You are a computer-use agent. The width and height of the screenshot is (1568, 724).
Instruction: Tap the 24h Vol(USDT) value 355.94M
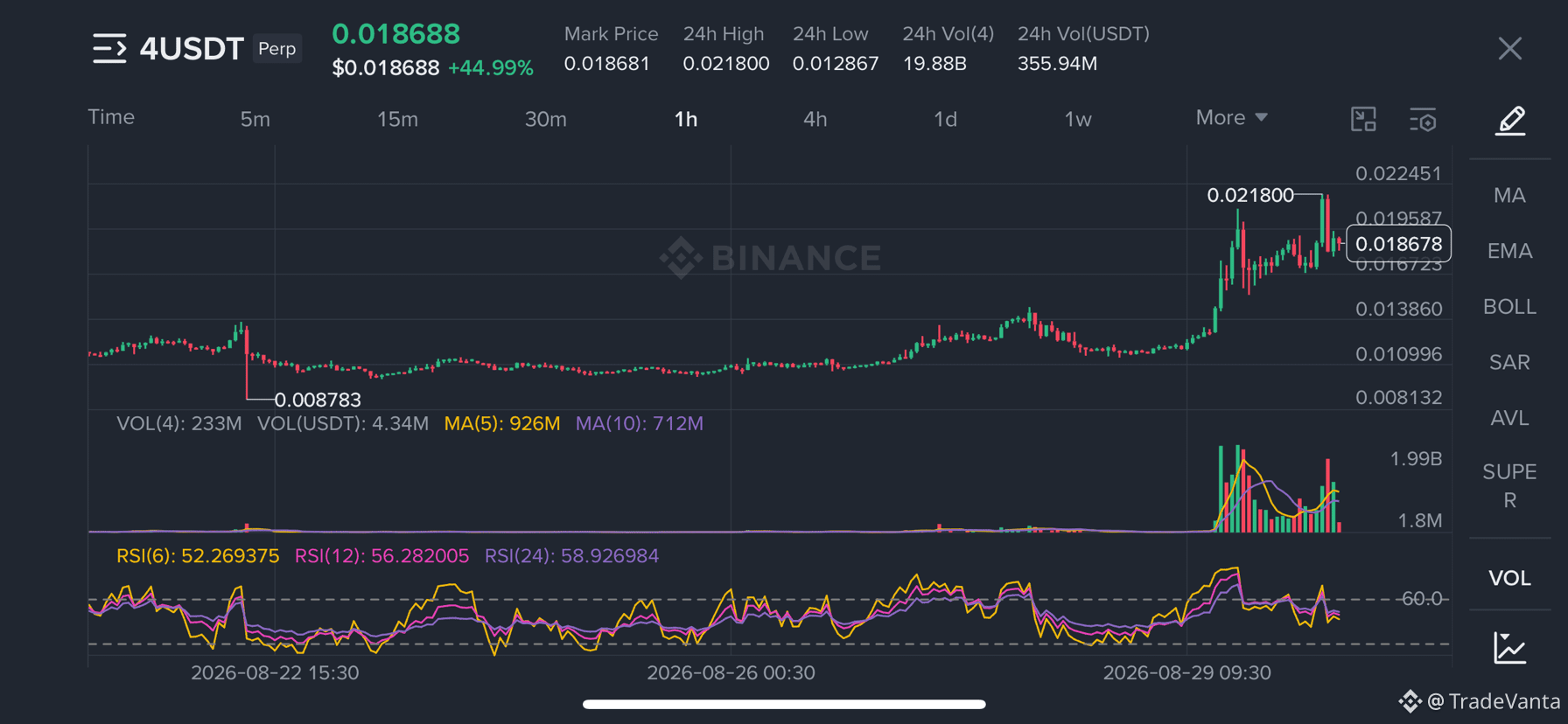1057,64
